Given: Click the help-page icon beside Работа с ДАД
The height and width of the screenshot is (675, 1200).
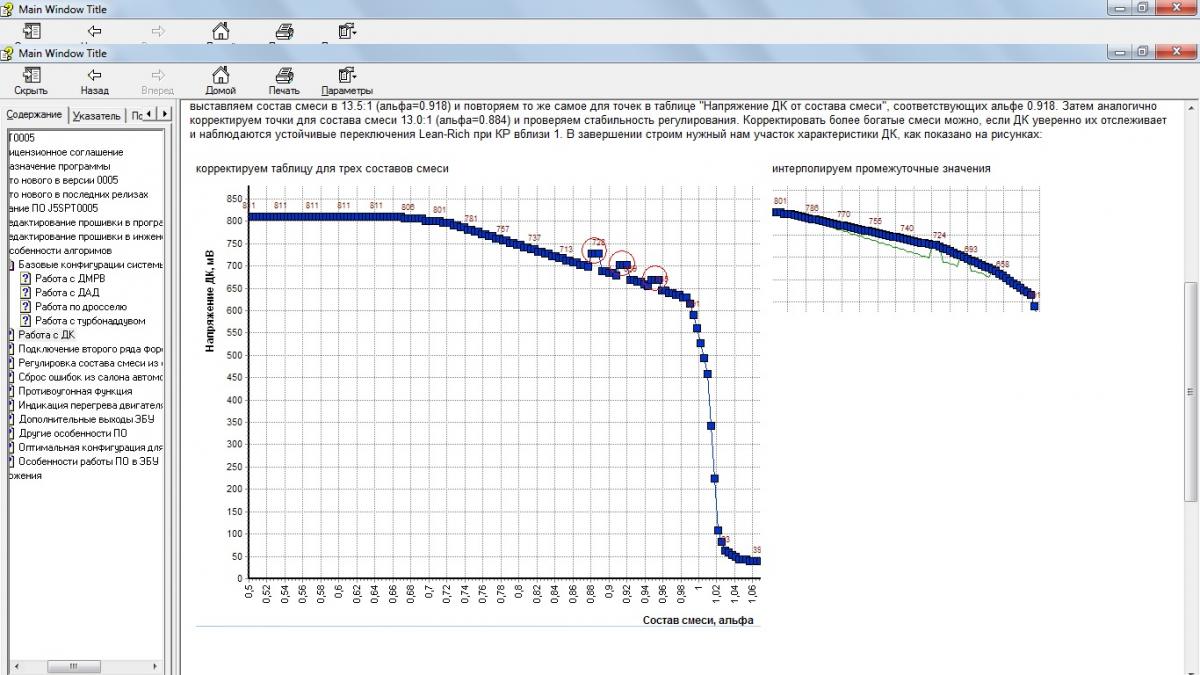Looking at the screenshot, I should [26, 293].
